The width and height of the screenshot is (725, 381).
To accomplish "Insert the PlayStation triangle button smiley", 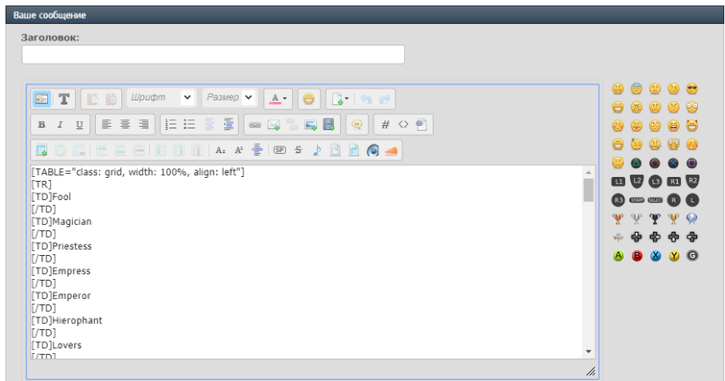I will (637, 163).
